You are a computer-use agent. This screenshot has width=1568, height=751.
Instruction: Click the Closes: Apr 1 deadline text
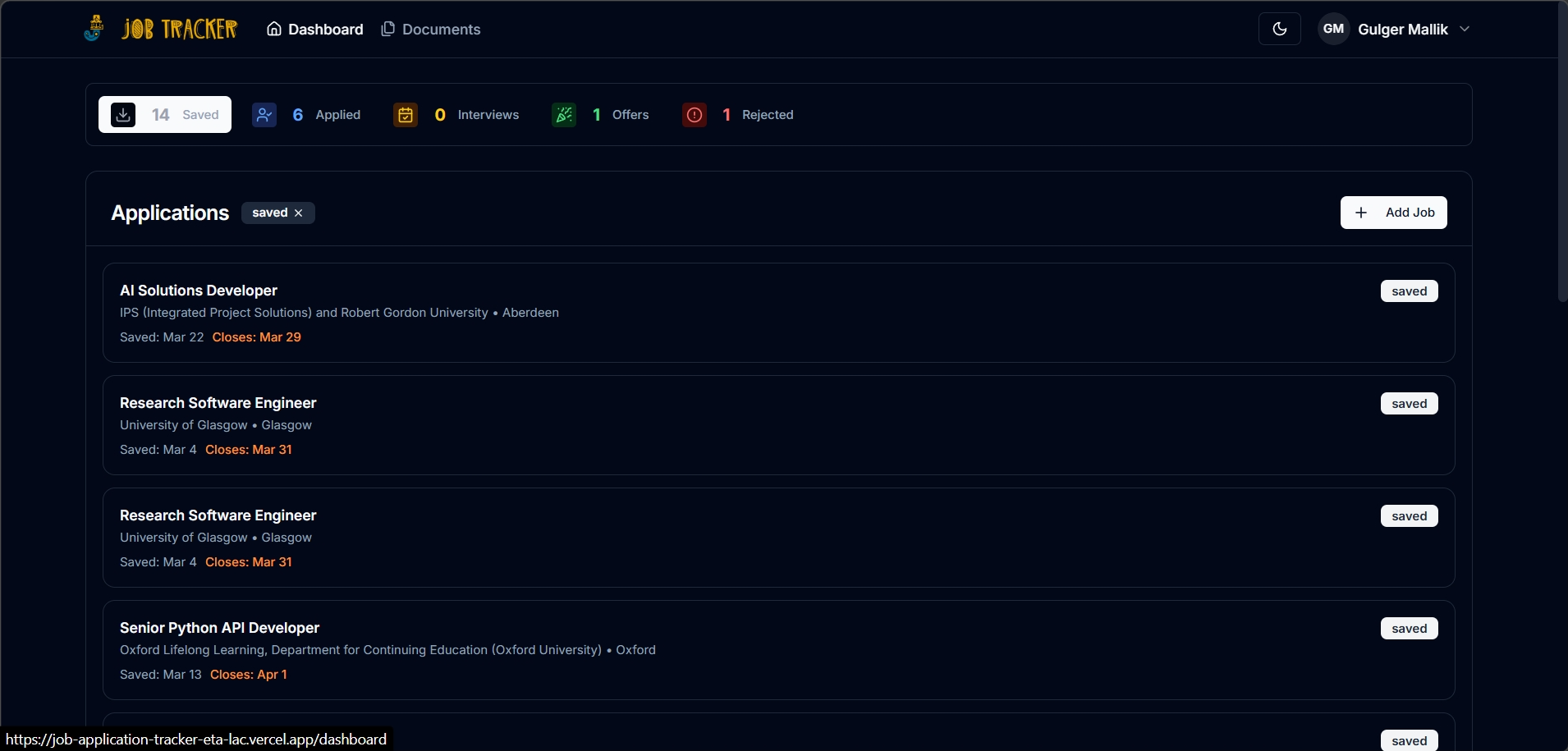249,675
